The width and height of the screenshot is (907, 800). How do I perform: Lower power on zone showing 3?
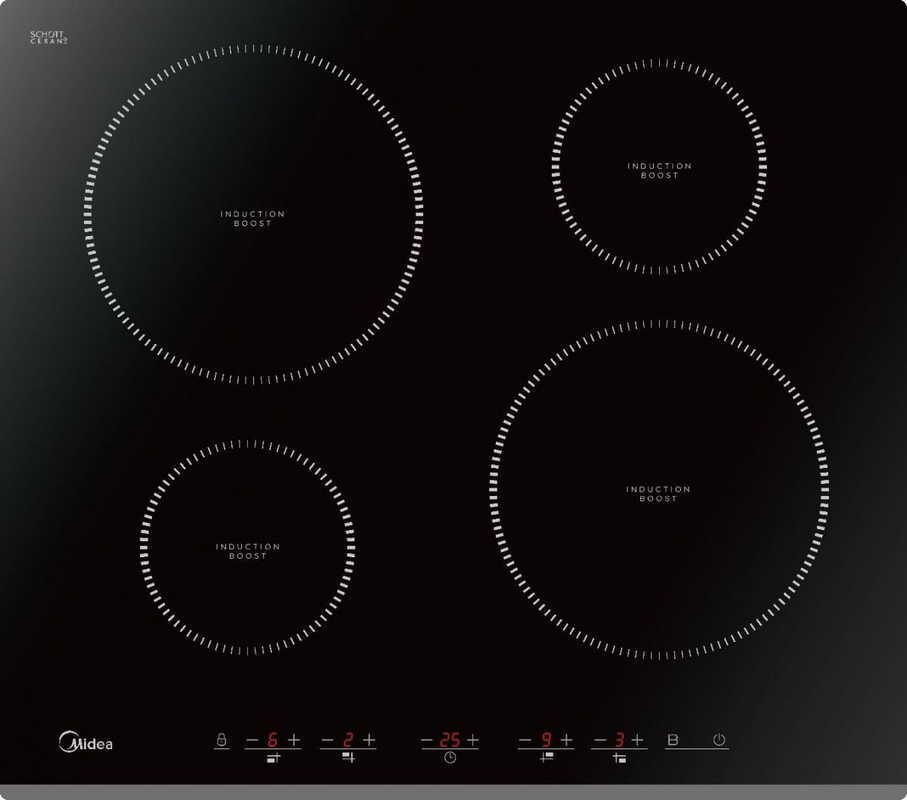point(600,740)
